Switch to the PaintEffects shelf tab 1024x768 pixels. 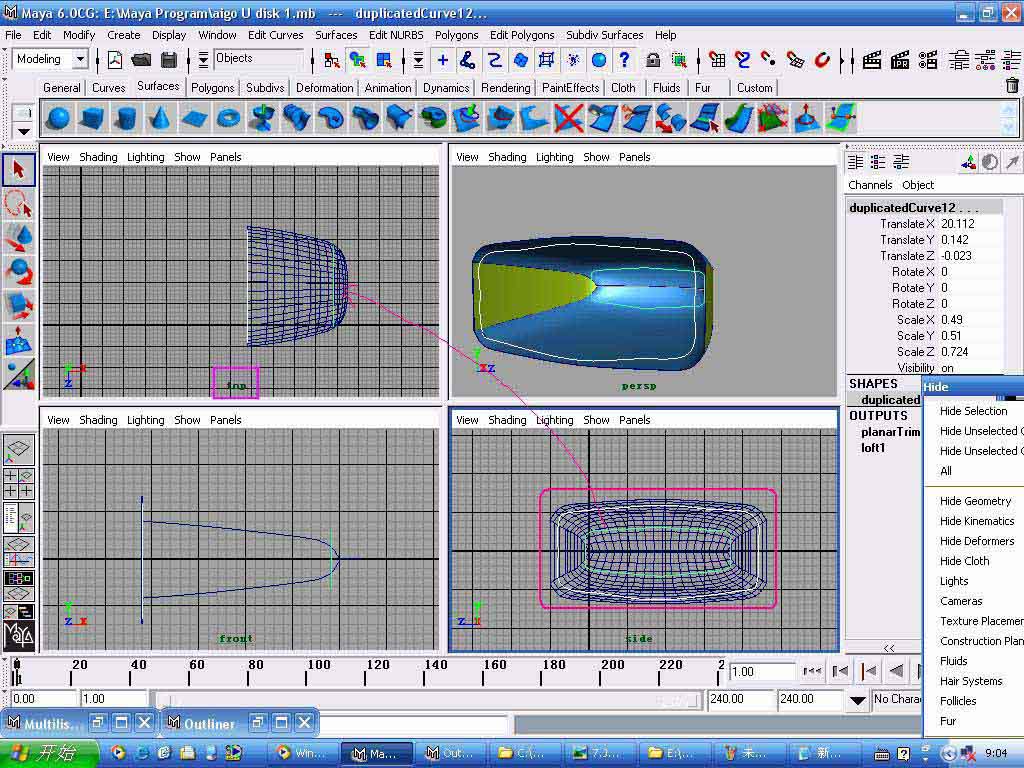click(570, 88)
